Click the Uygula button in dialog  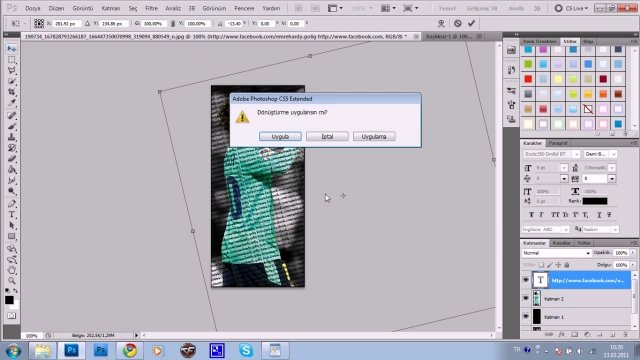click(280, 136)
